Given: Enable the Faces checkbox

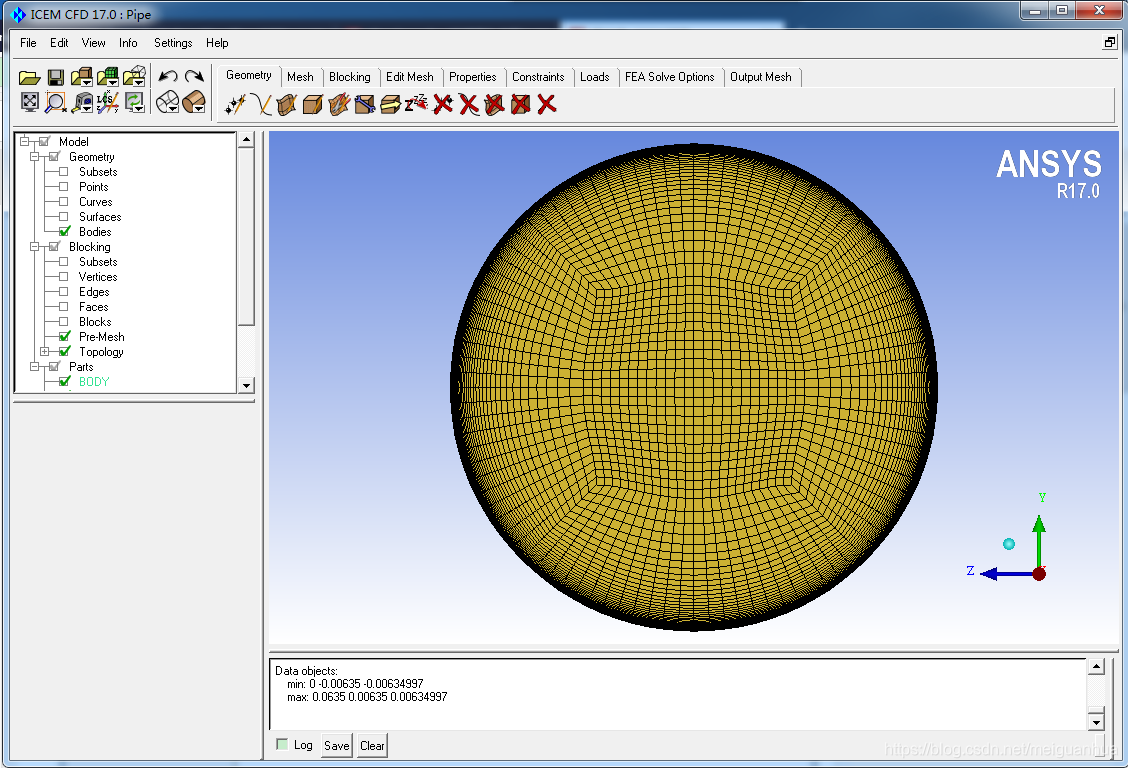Looking at the screenshot, I should (64, 307).
